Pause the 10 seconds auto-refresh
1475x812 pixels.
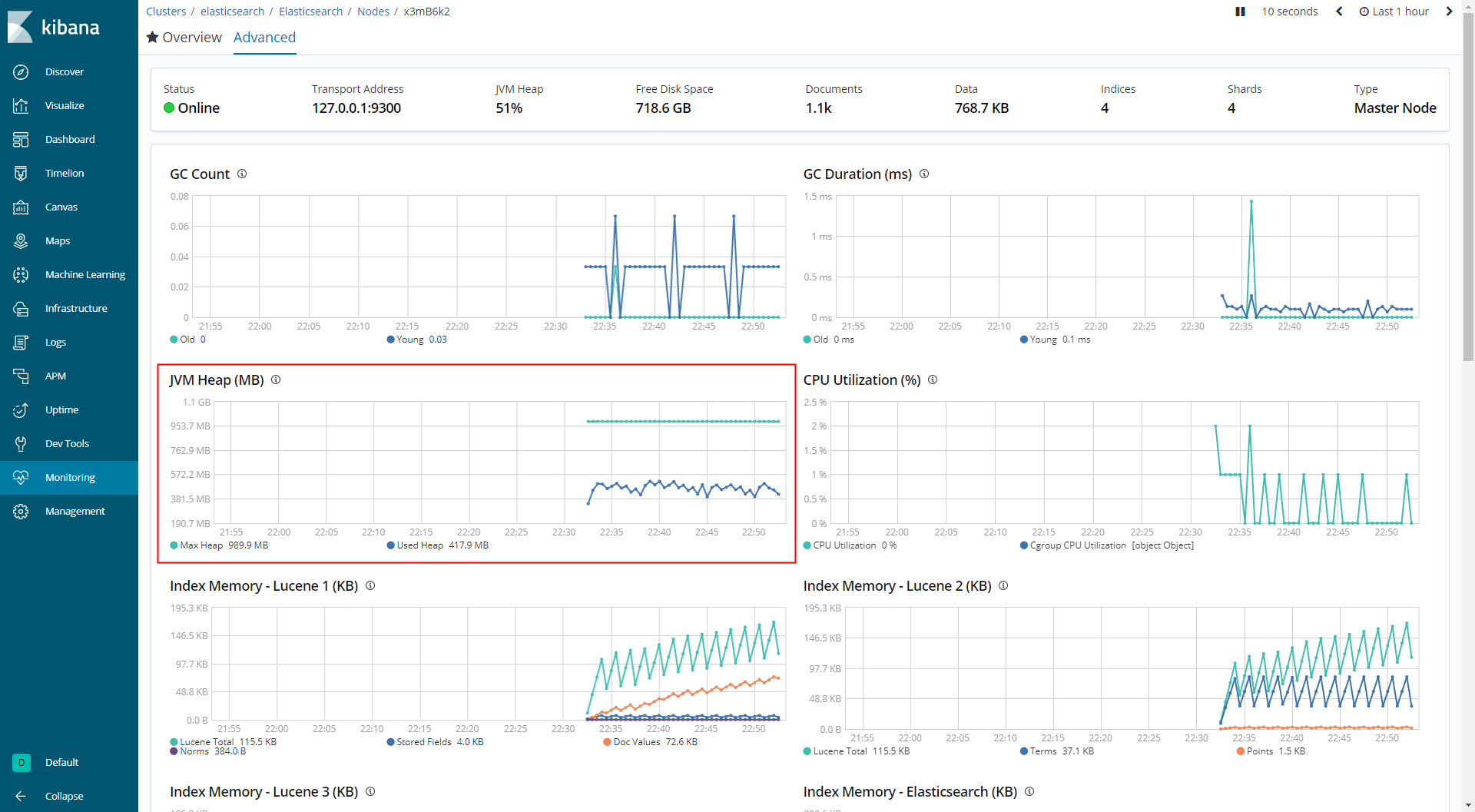(x=1240, y=12)
